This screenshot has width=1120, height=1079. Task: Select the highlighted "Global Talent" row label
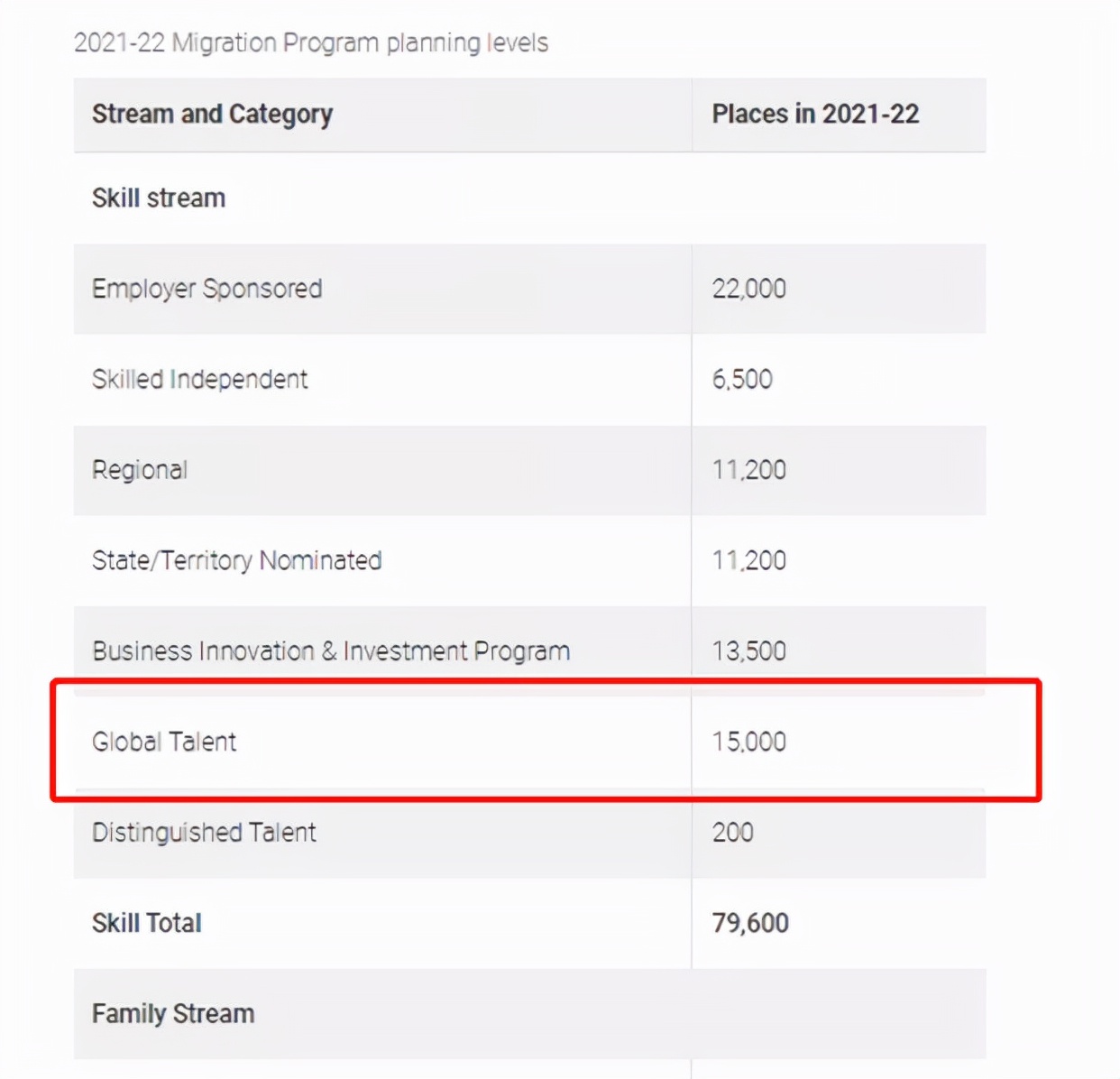164,742
